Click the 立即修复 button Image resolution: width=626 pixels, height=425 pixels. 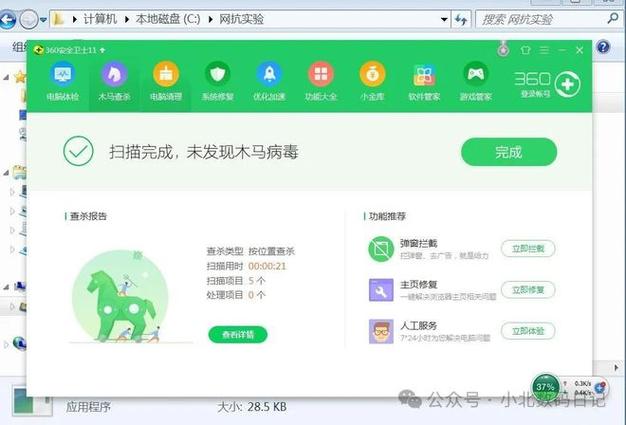coord(528,290)
